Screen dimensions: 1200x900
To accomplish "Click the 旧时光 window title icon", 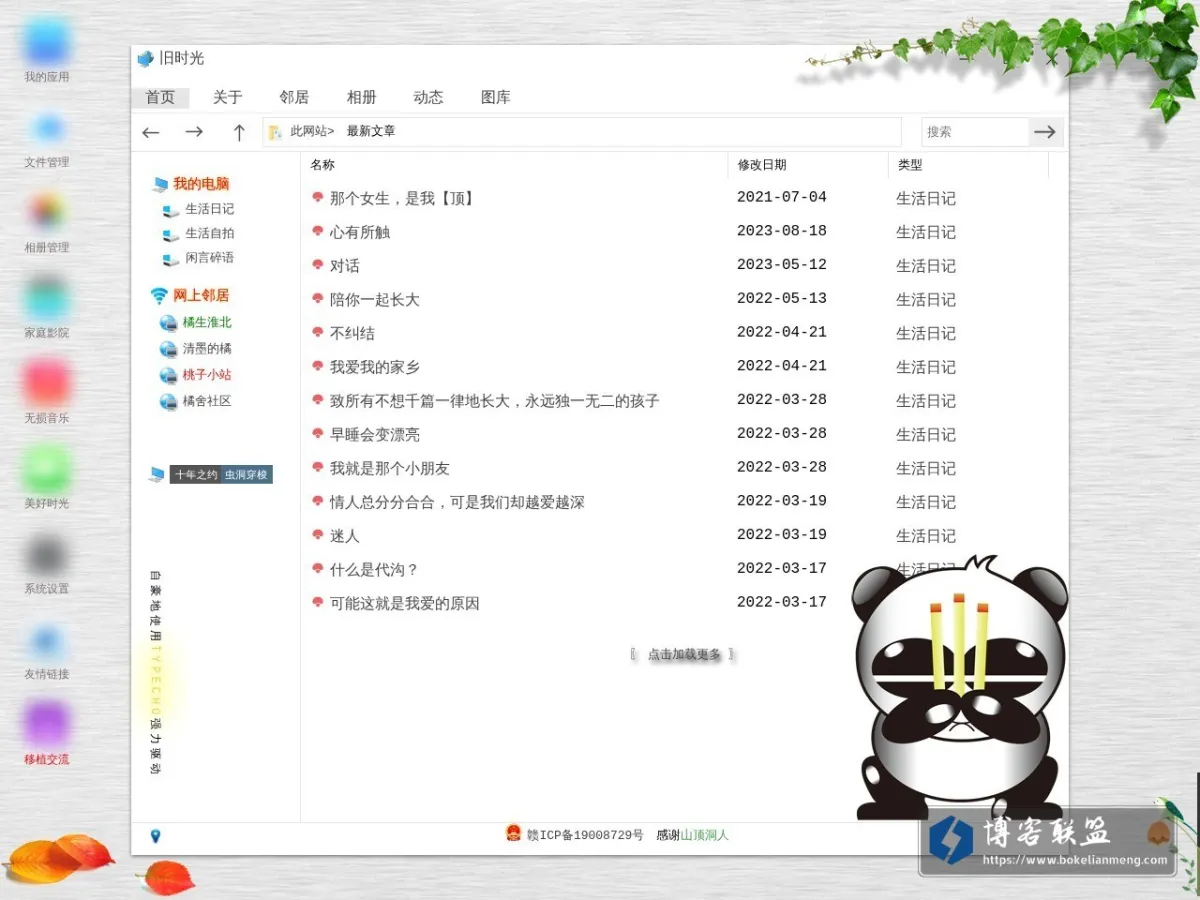I will click(145, 59).
